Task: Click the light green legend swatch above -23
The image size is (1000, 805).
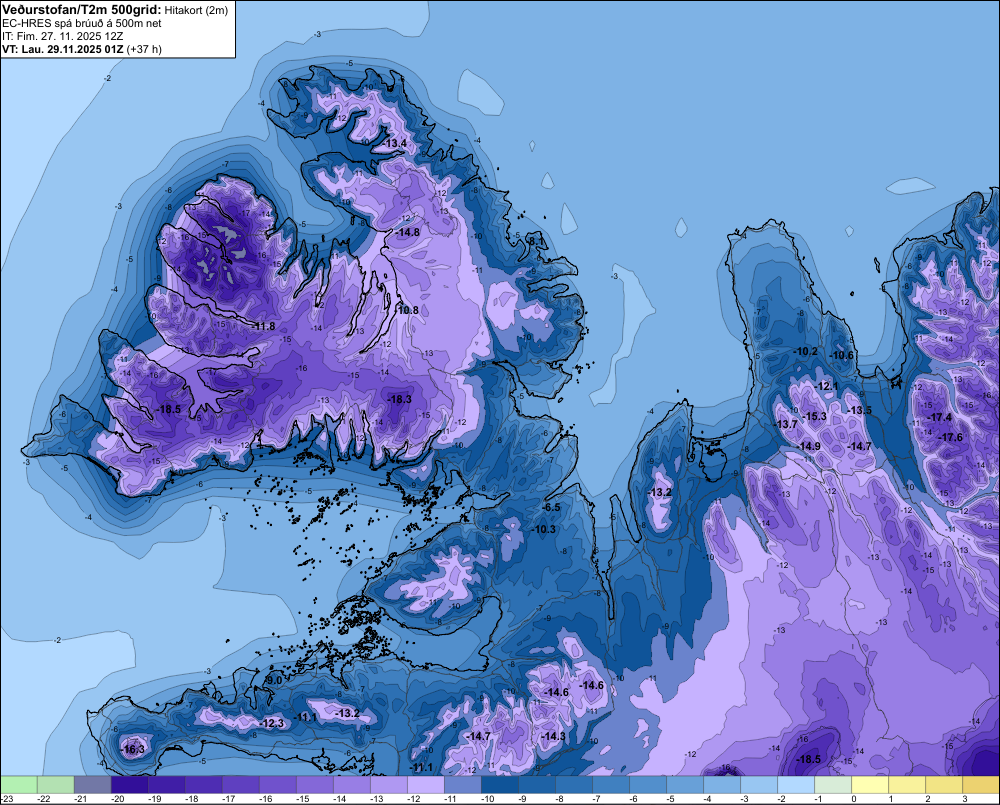Action: click(x=18, y=784)
